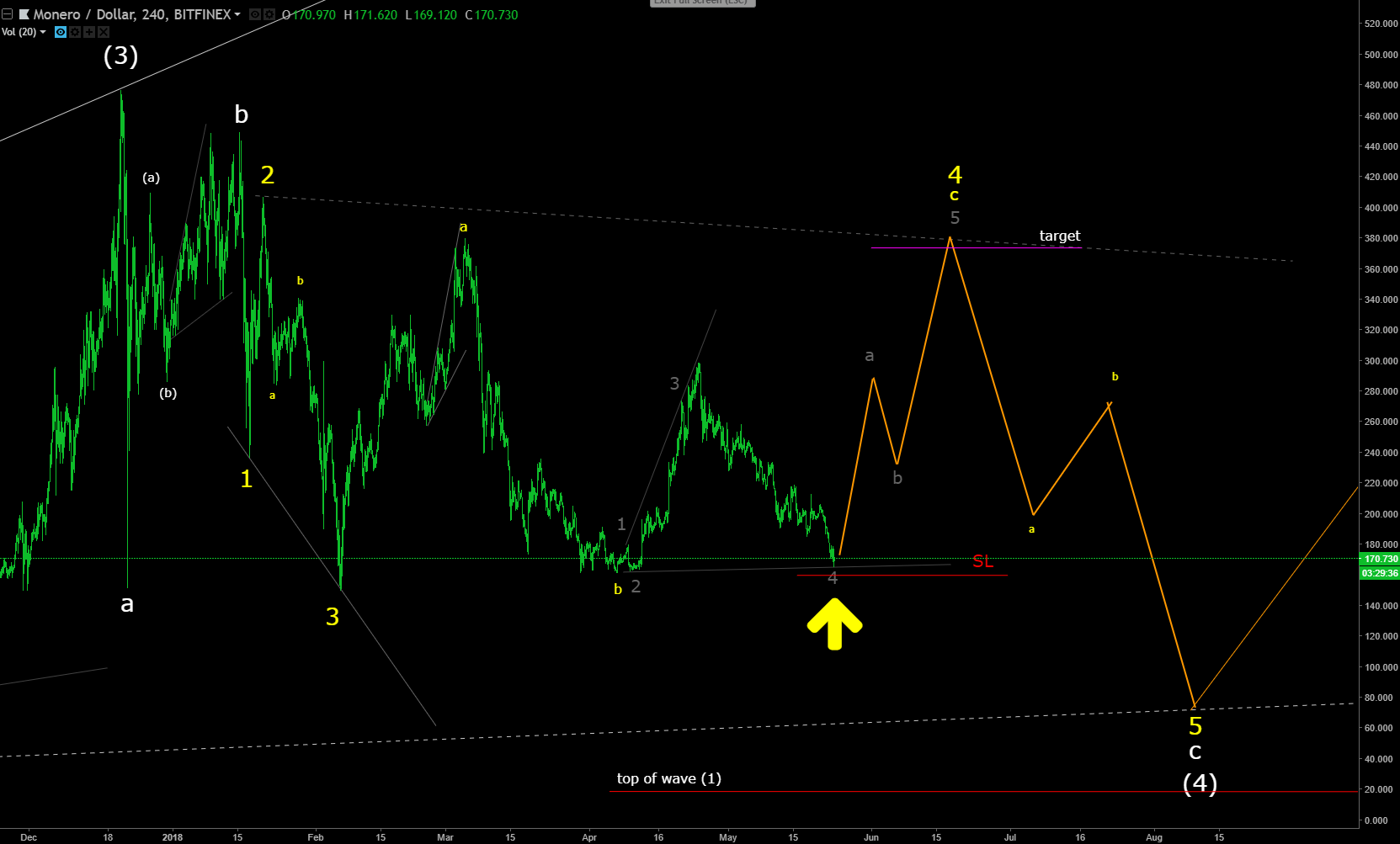Click the 'Mar' label on the time axis
This screenshot has height=844, width=1400.
pyautogui.click(x=445, y=837)
